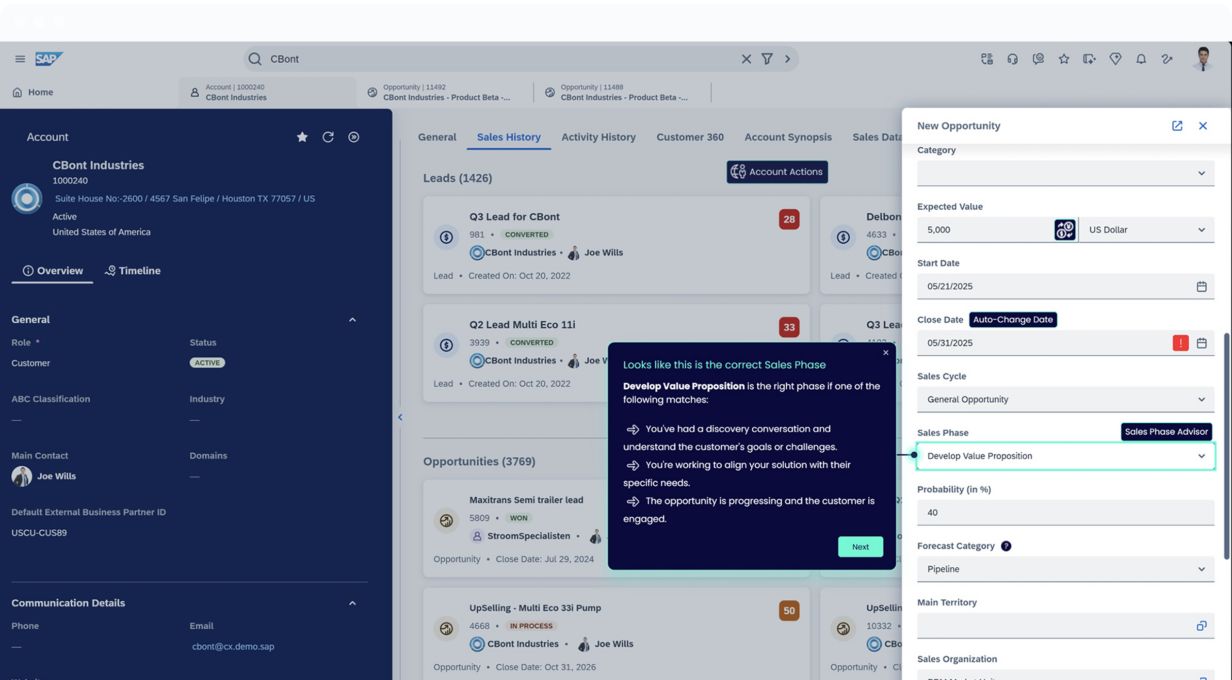Open Start Date calendar picker
The width and height of the screenshot is (1232, 680).
[x=1201, y=287]
